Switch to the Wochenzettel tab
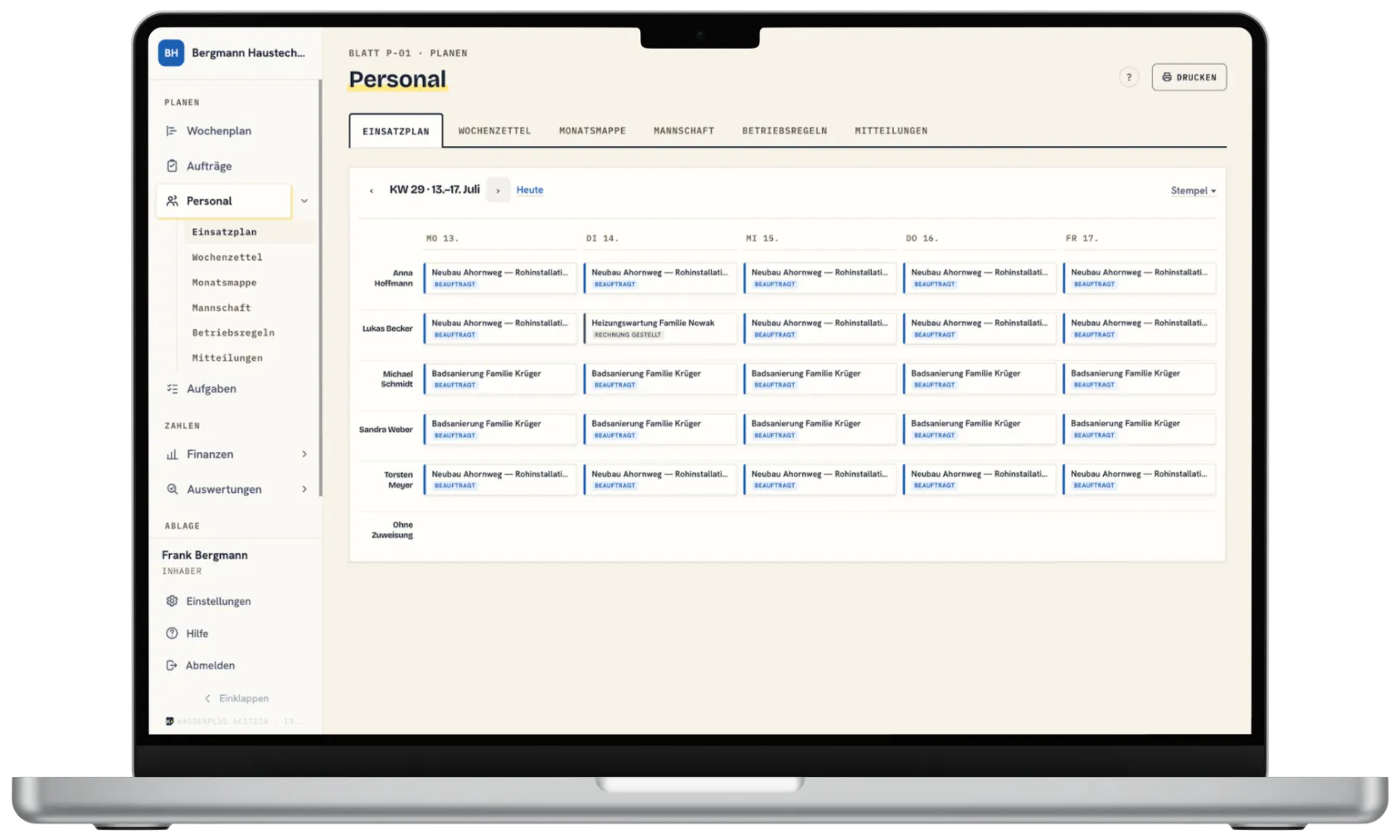 coord(494,131)
